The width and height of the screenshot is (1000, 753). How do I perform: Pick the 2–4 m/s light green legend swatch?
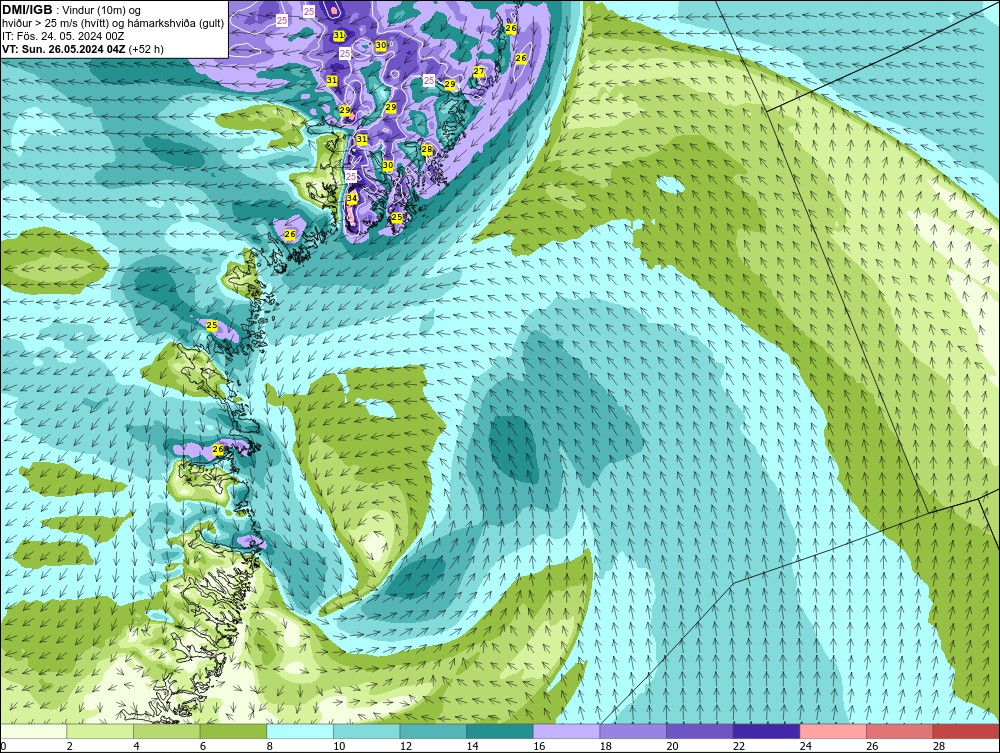click(x=100, y=731)
